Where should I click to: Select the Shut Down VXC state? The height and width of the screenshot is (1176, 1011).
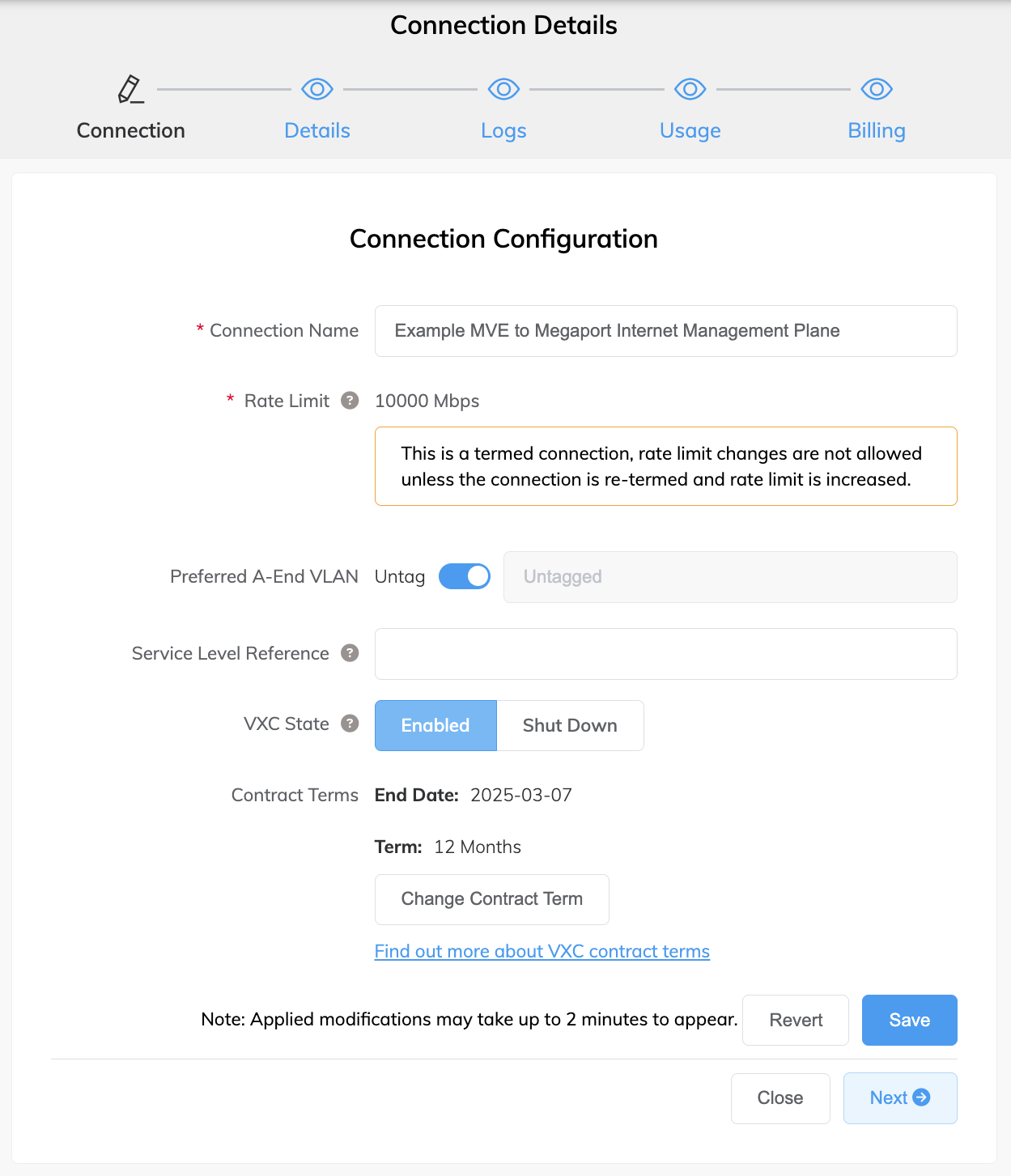(x=570, y=725)
